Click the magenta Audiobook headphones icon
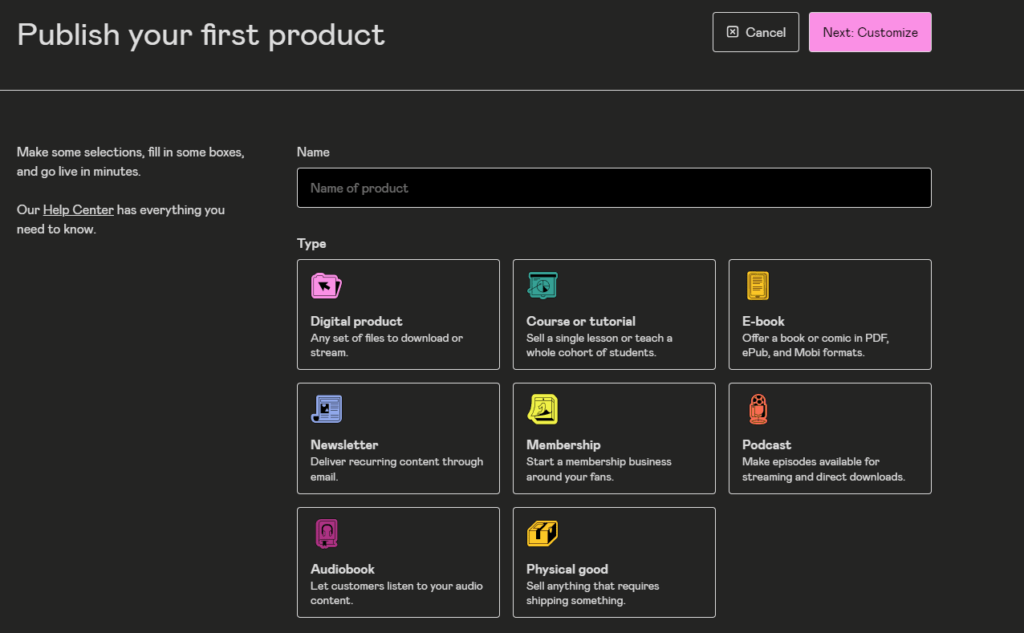The height and width of the screenshot is (633, 1024). [326, 533]
